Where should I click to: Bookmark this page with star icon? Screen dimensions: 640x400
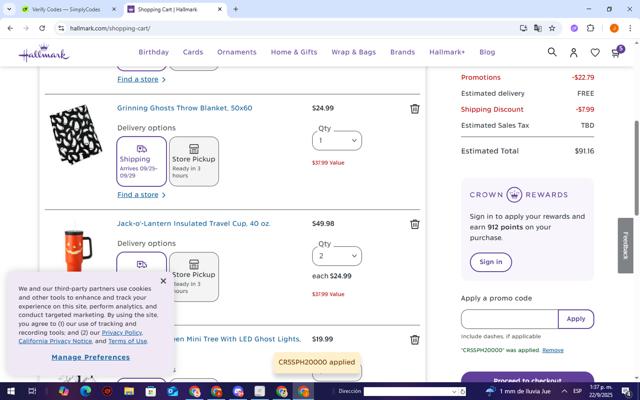tap(552, 28)
